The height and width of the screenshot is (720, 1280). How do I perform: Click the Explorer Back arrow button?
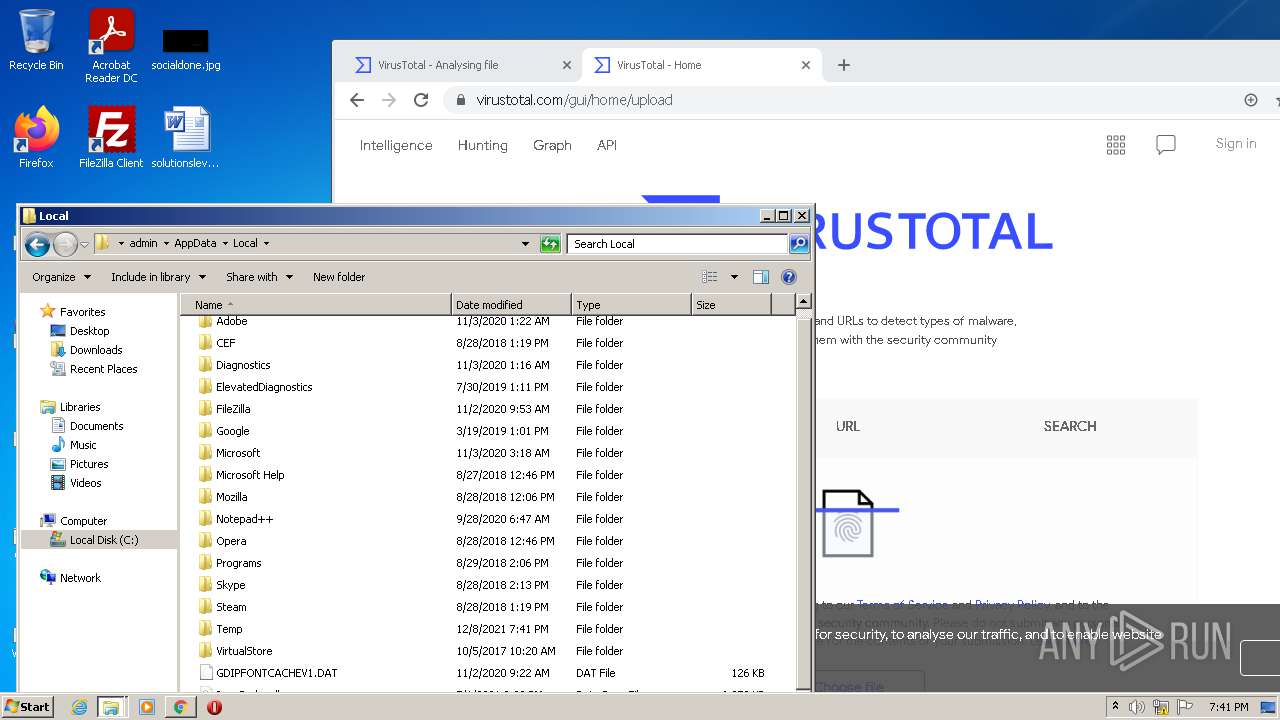tap(37, 244)
